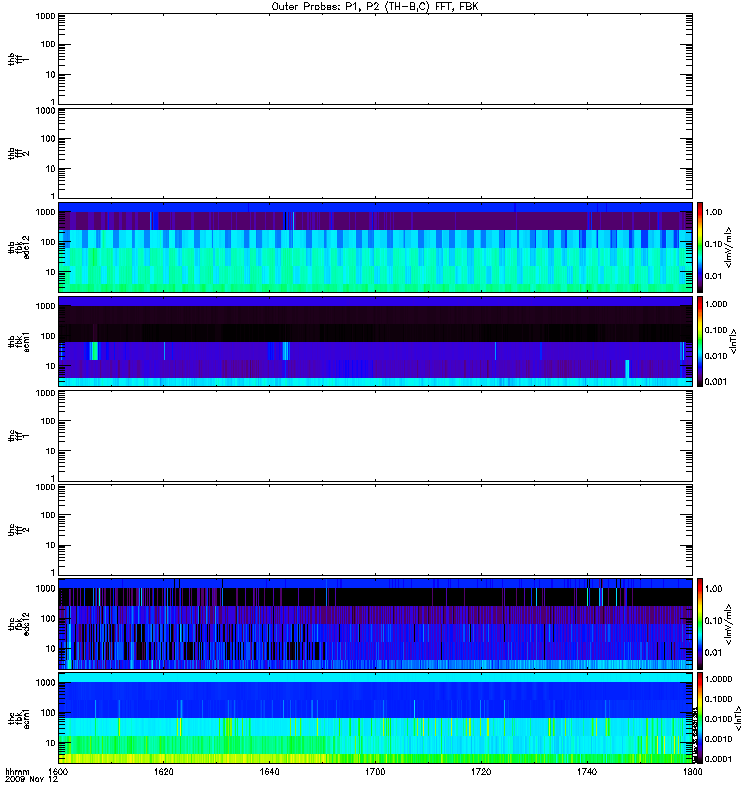This screenshot has width=750, height=800.
Task: Click the 'thc fbk scm1' y-axis label
Action: pyautogui.click(x=19, y=718)
